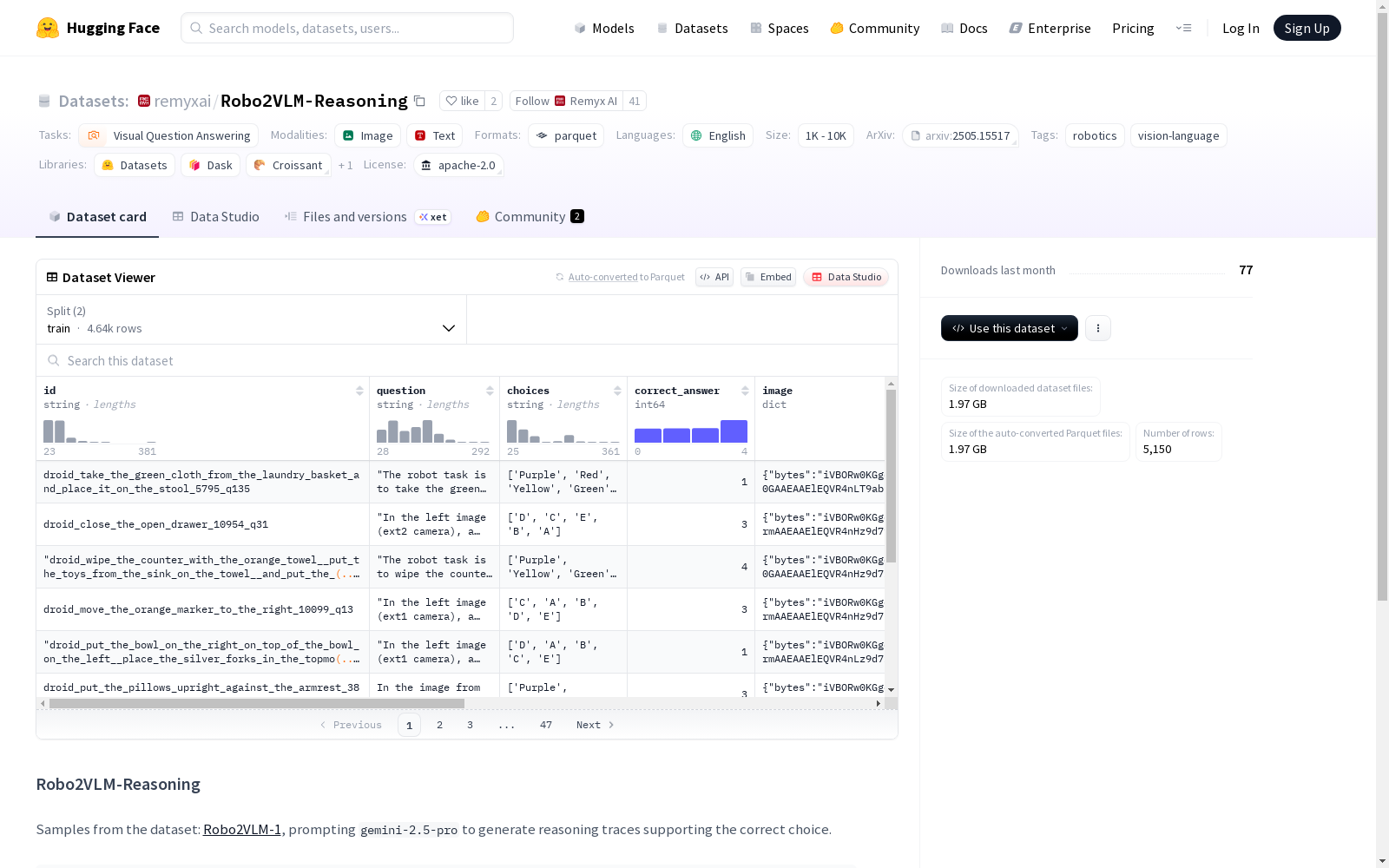Open the Pricing page

click(x=1133, y=28)
